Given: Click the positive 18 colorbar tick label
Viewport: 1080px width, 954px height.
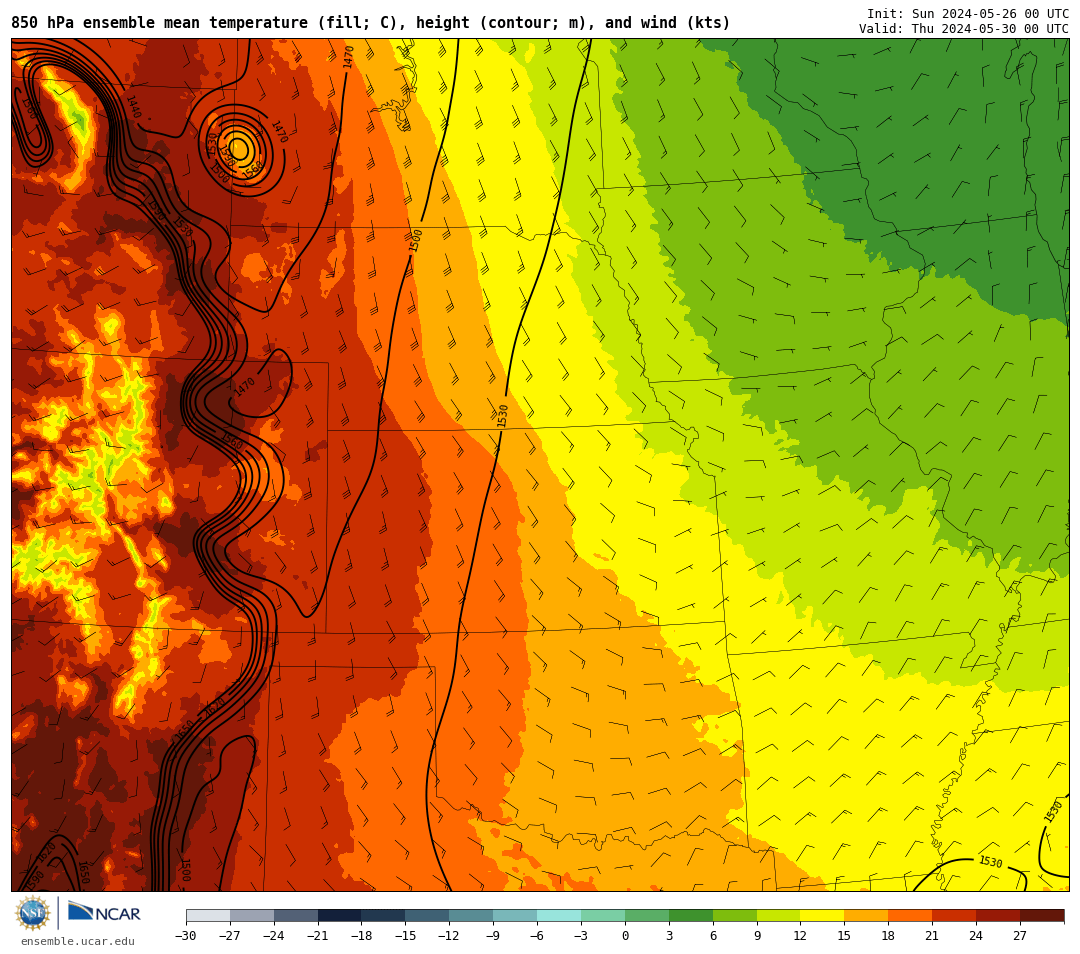Looking at the screenshot, I should click(889, 935).
